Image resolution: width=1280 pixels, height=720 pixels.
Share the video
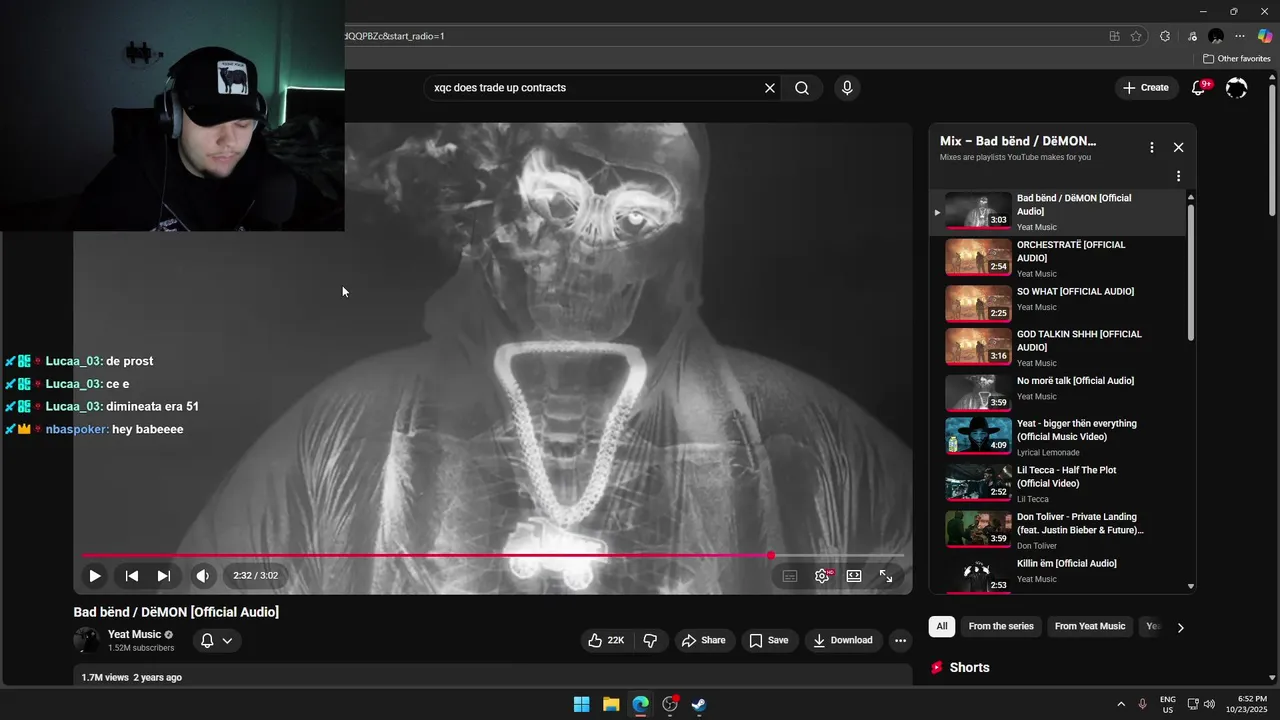tap(704, 641)
